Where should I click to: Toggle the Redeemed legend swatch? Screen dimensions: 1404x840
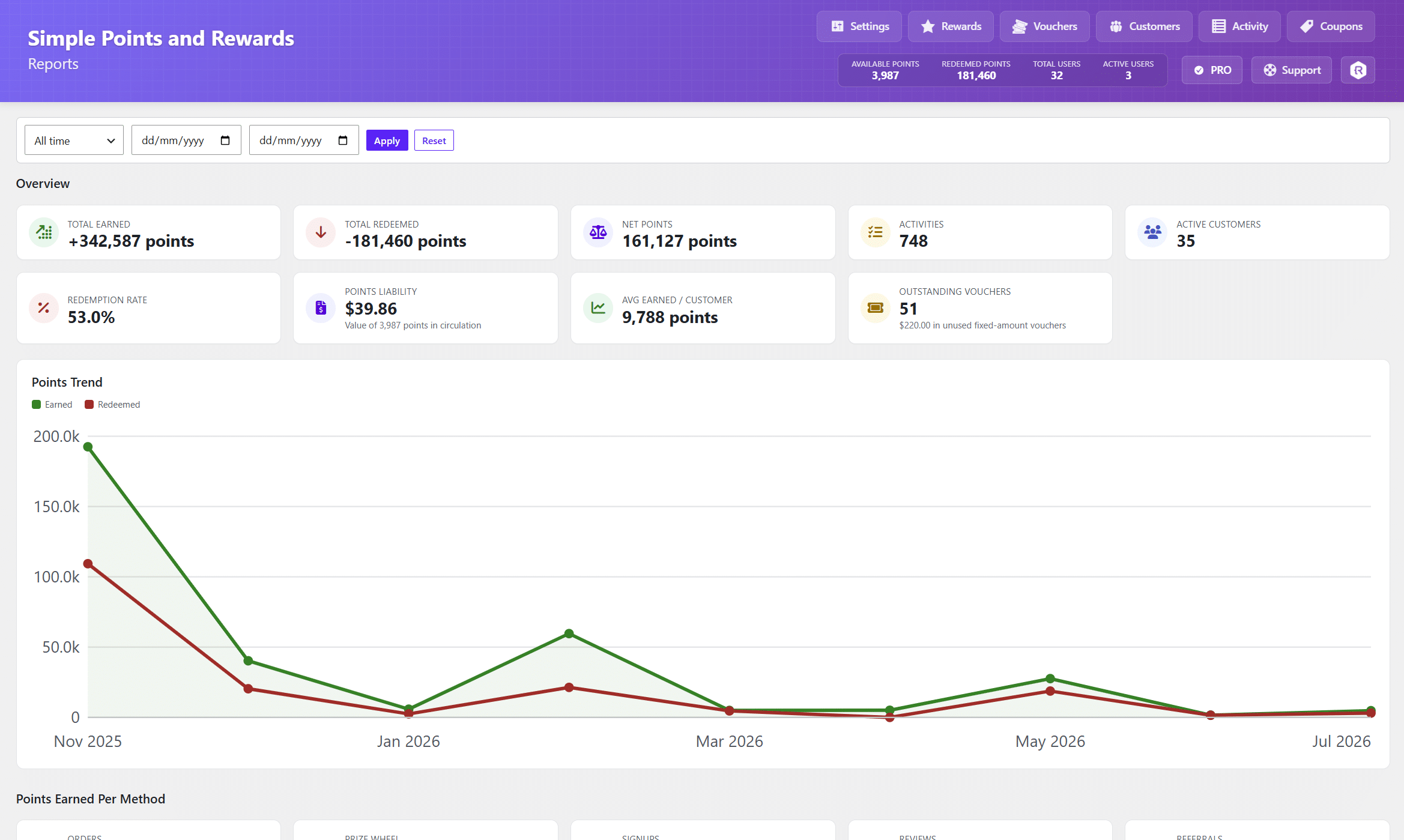click(x=89, y=405)
